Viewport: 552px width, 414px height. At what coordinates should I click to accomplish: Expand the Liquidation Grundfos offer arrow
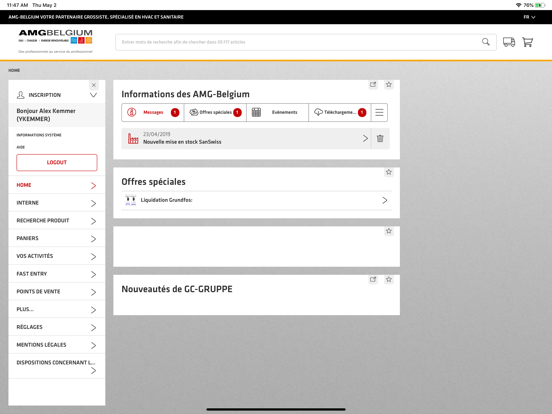[x=385, y=200]
